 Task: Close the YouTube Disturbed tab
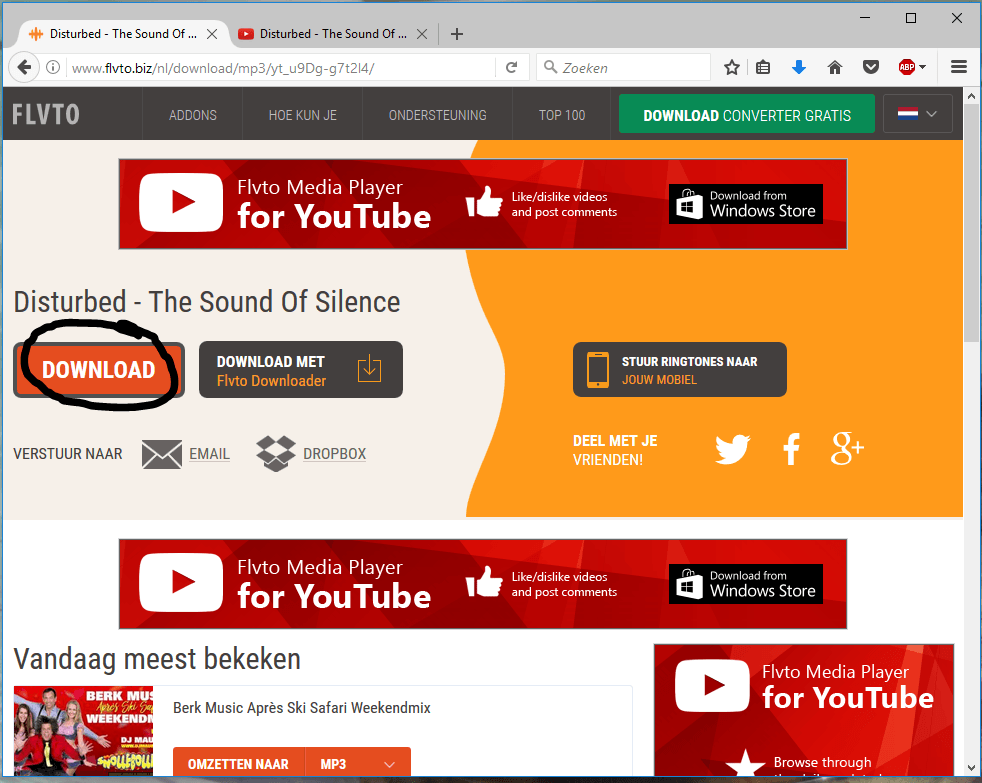422,34
